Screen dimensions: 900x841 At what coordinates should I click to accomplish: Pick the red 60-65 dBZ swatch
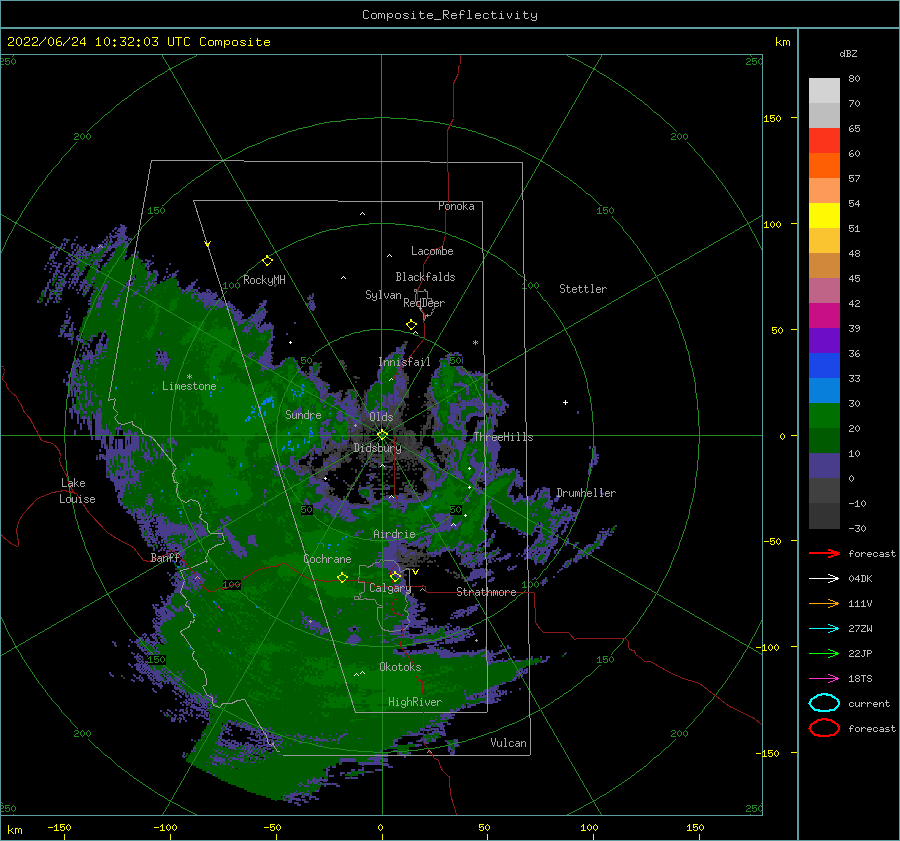pos(824,141)
